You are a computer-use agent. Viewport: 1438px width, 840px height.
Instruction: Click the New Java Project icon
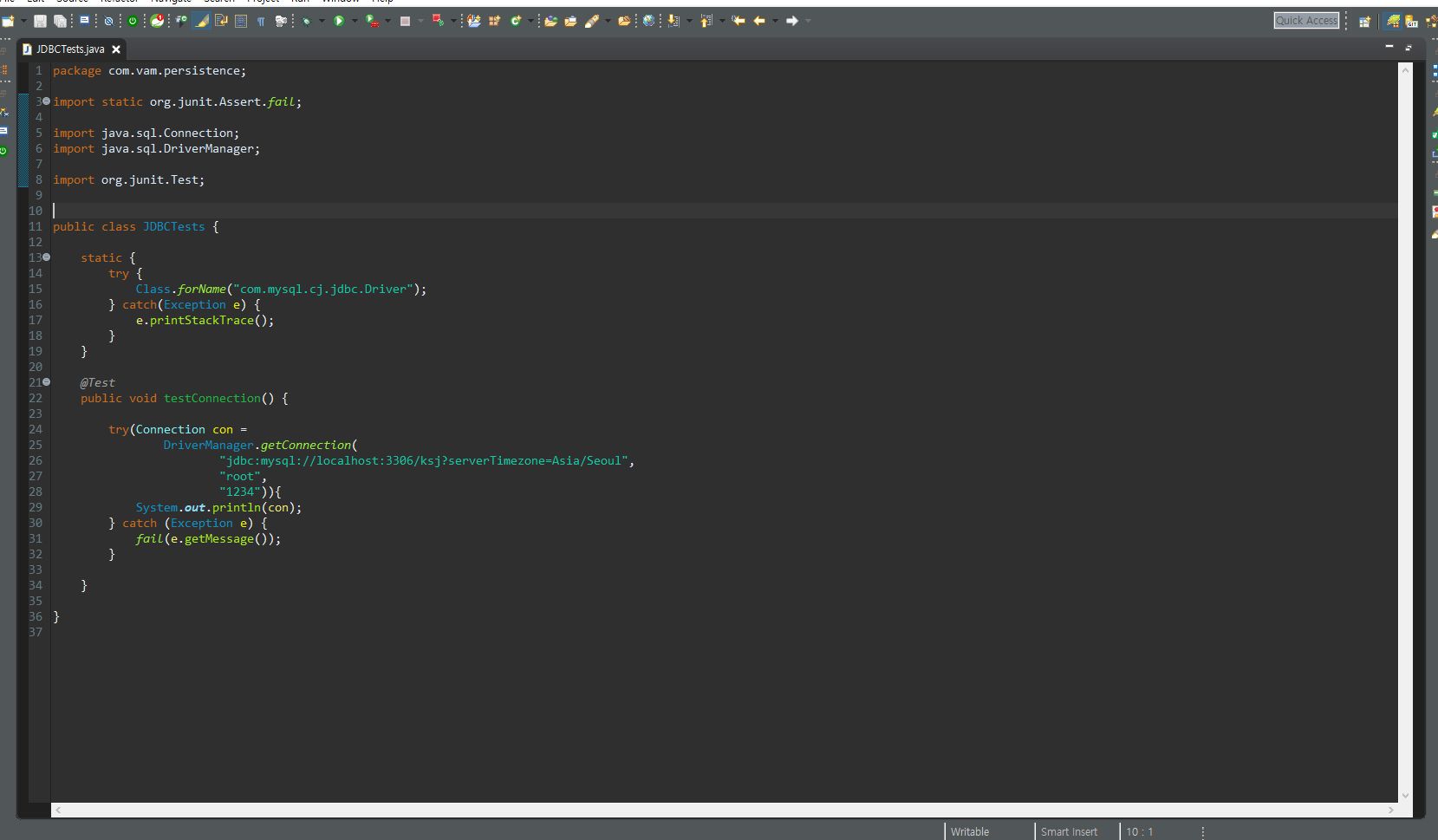474,21
